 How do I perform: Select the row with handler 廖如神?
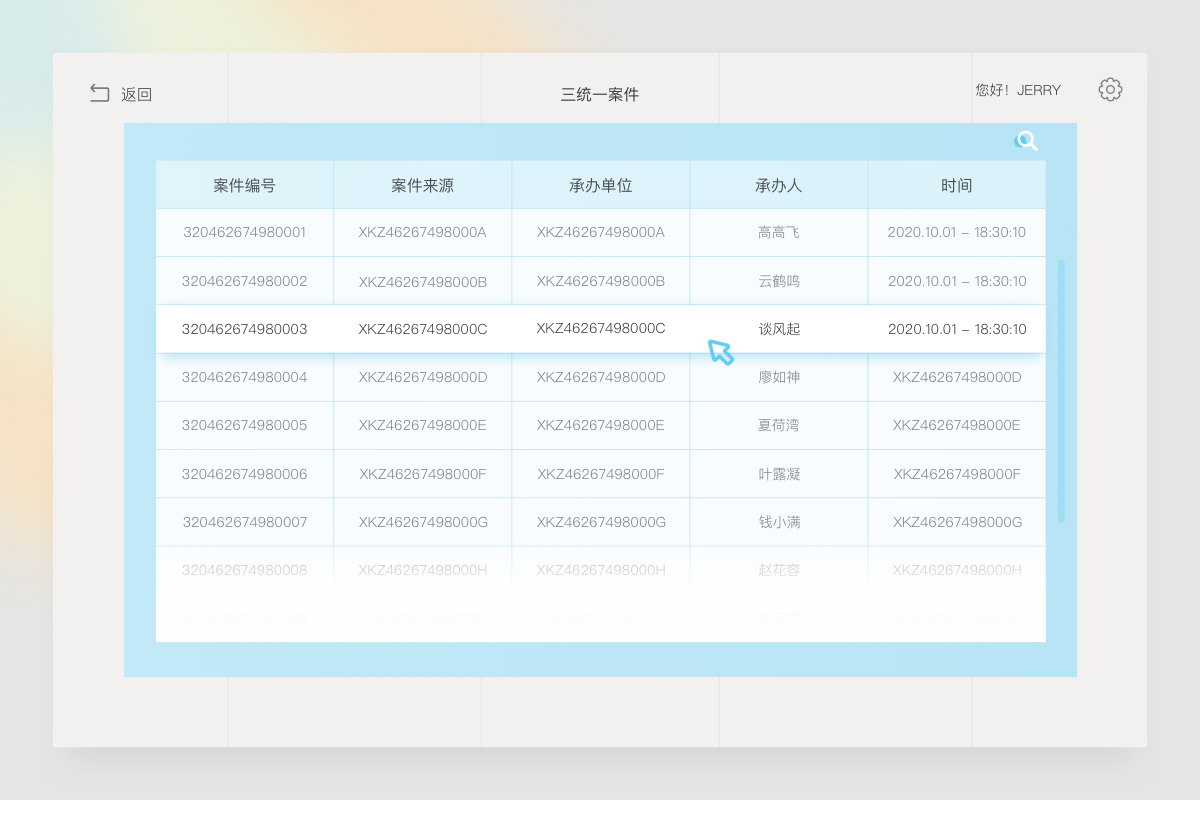point(779,377)
